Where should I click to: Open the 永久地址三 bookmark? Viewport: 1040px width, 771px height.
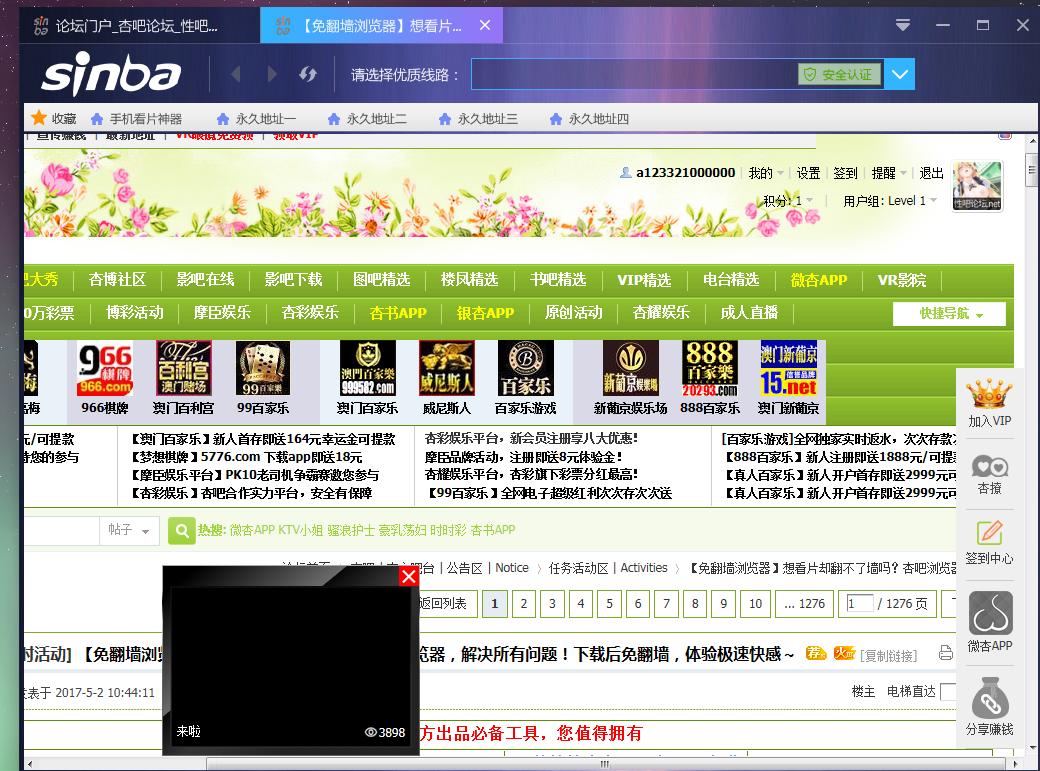(x=478, y=119)
